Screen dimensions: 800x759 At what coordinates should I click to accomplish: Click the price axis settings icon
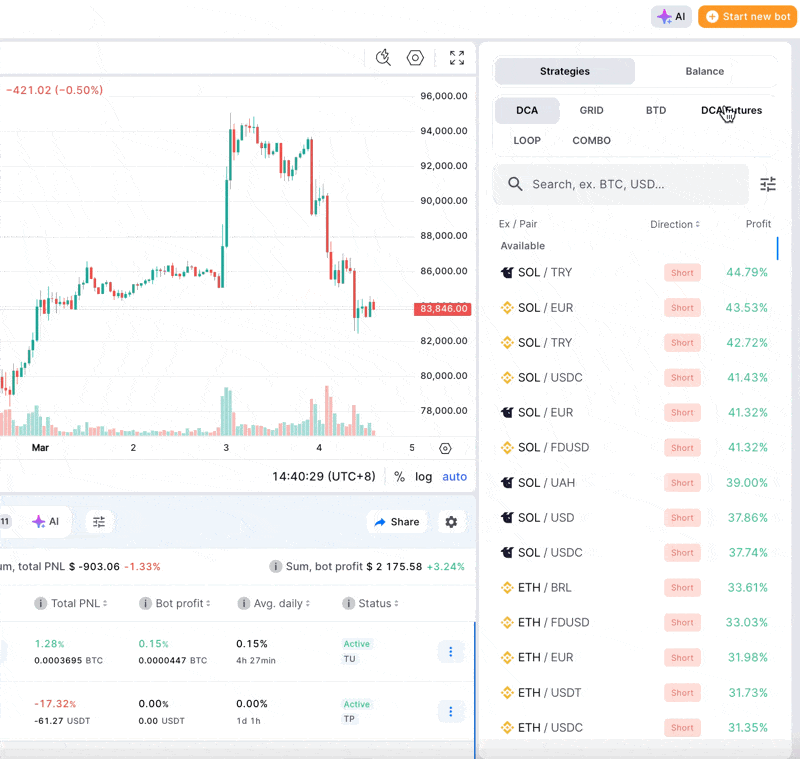point(445,448)
